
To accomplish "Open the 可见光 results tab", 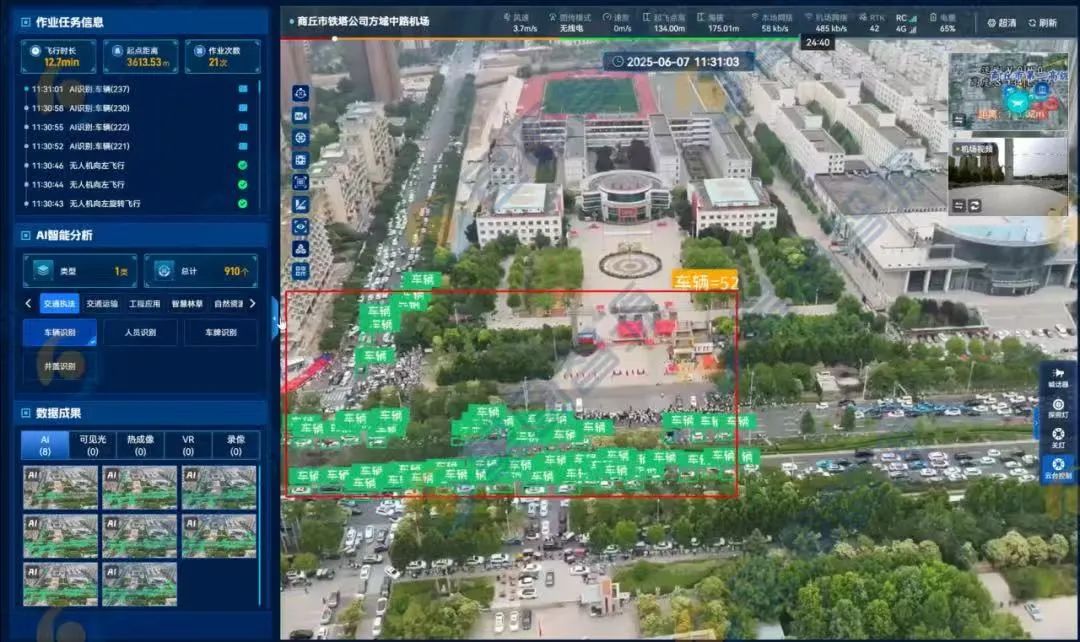I will pyautogui.click(x=88, y=445).
